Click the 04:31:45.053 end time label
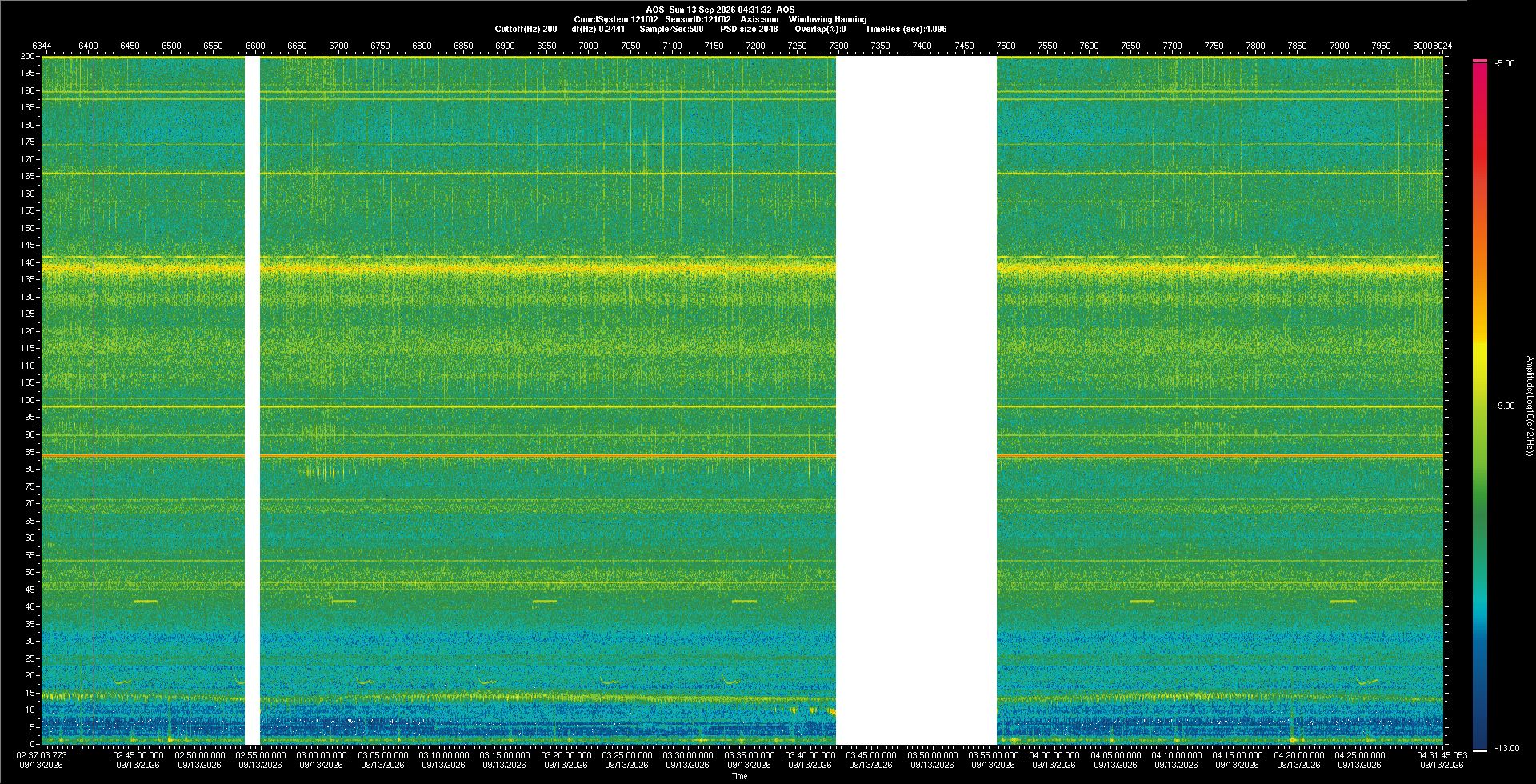This screenshot has width=1536, height=784. [1442, 754]
